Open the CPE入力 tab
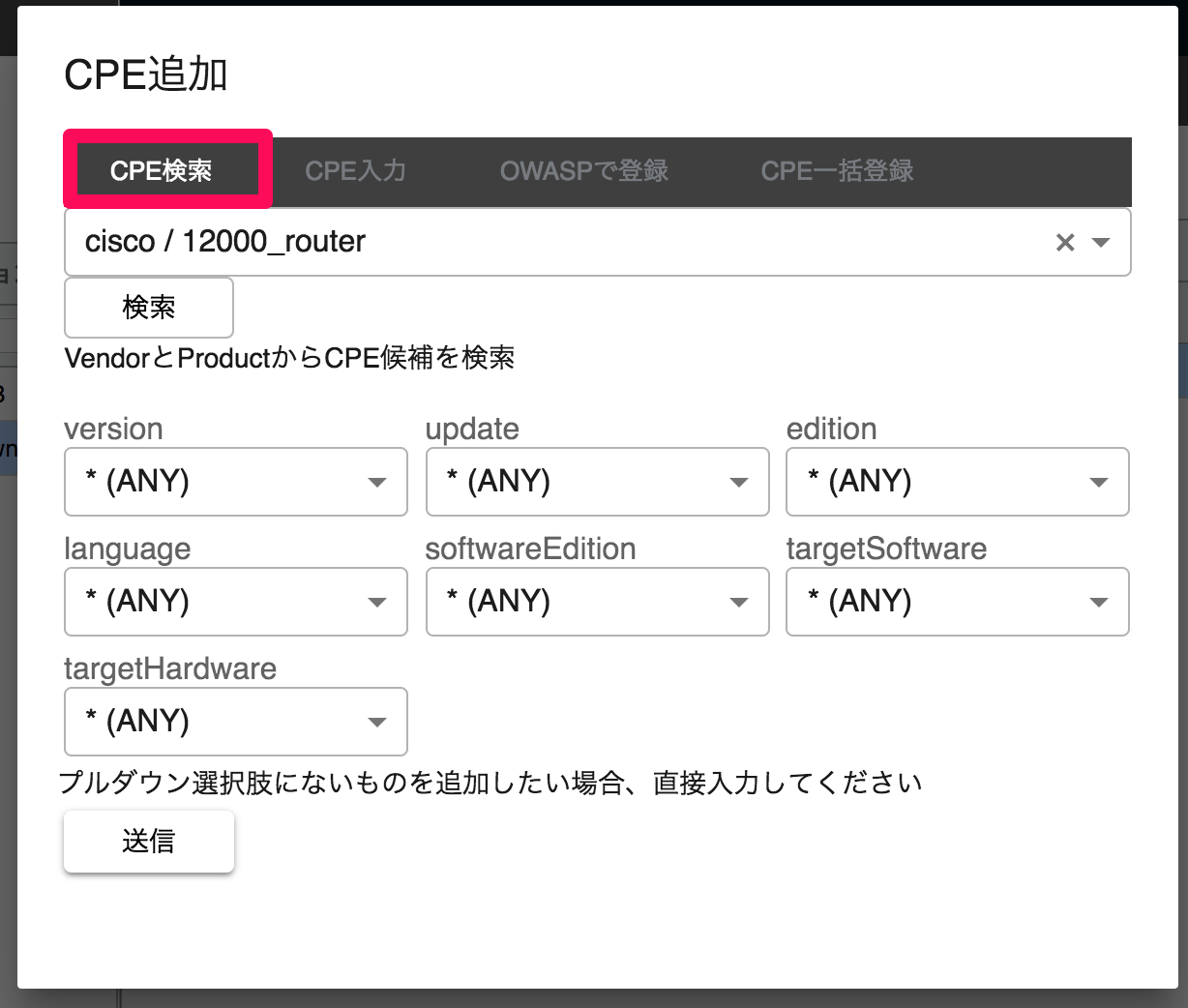This screenshot has width=1188, height=1008. (x=355, y=171)
